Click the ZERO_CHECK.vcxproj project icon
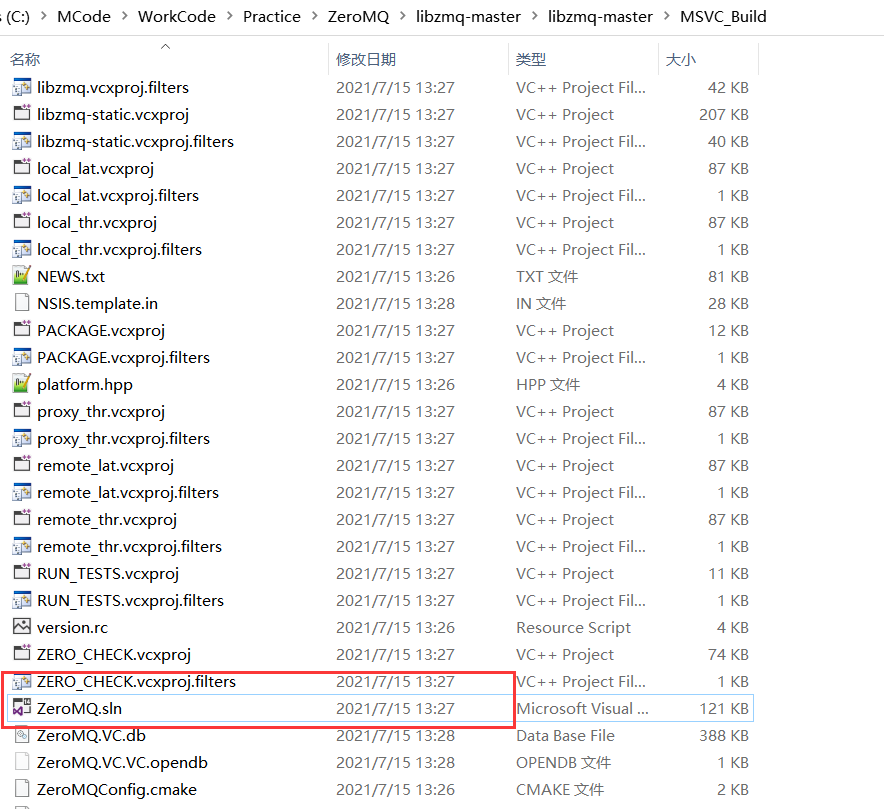 22,654
